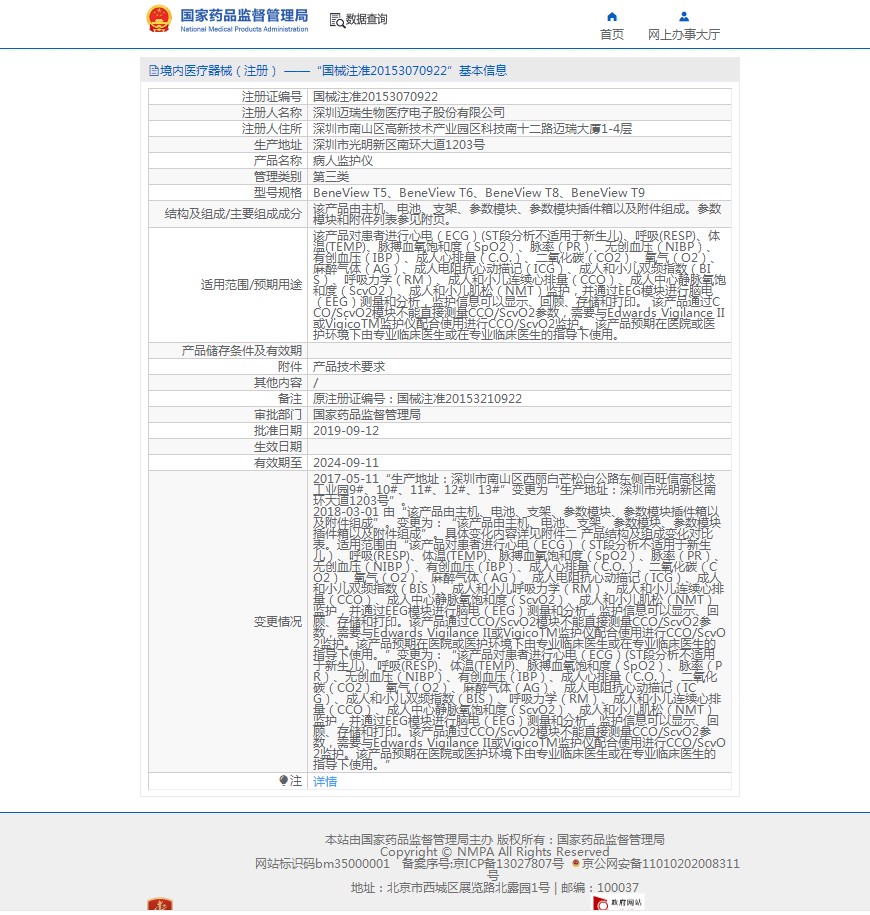Select registrant address ending 迈瑞大厦1-4层
This screenshot has height=915, width=870.
tap(473, 128)
